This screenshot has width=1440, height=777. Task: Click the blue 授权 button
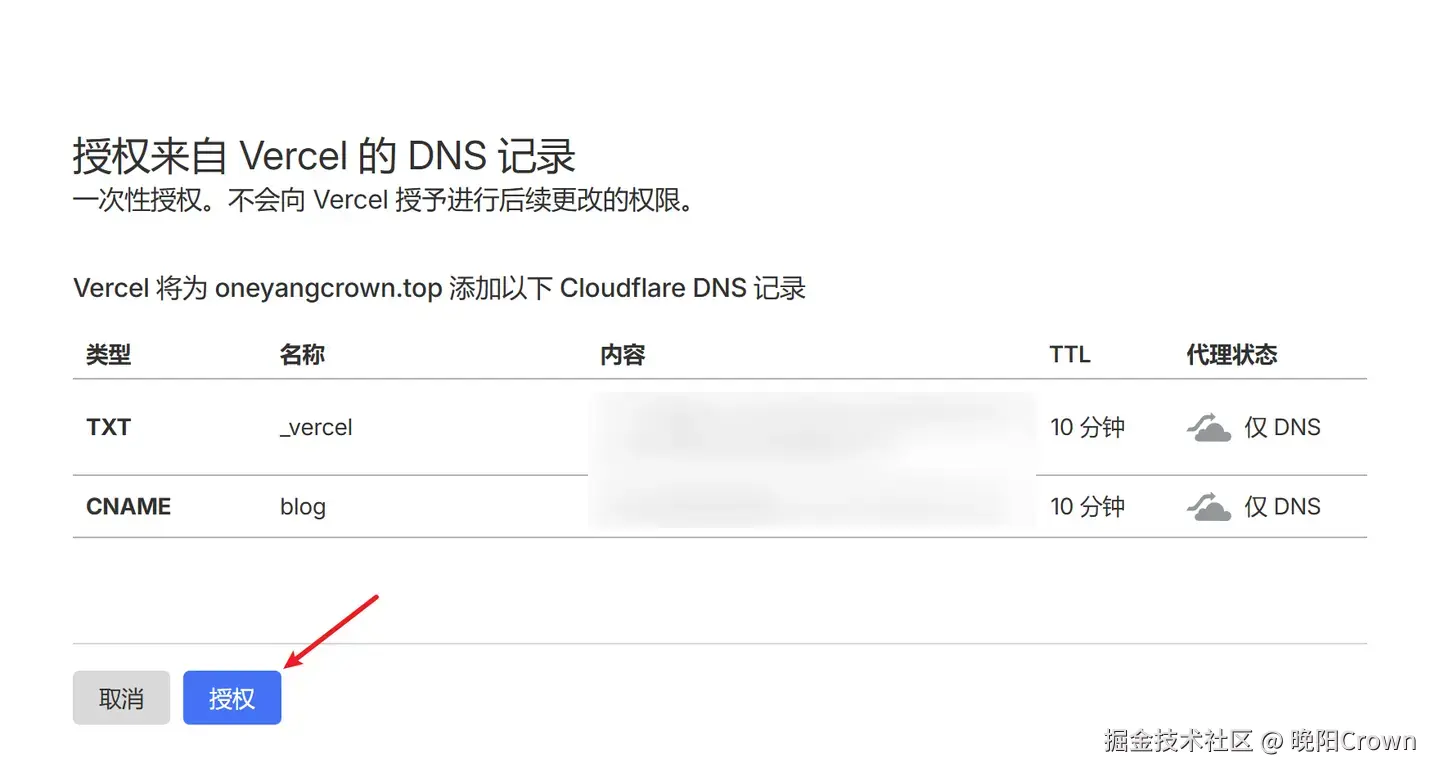click(x=232, y=698)
